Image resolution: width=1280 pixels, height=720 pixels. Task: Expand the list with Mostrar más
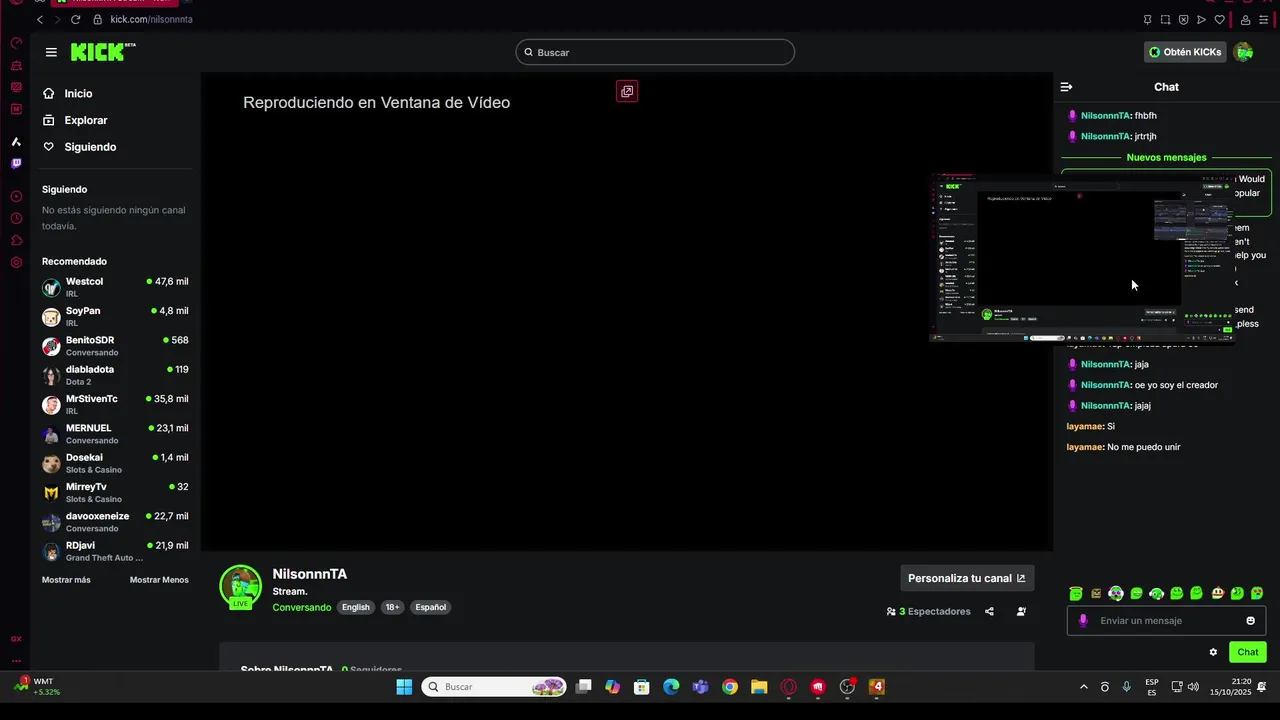[x=66, y=580]
